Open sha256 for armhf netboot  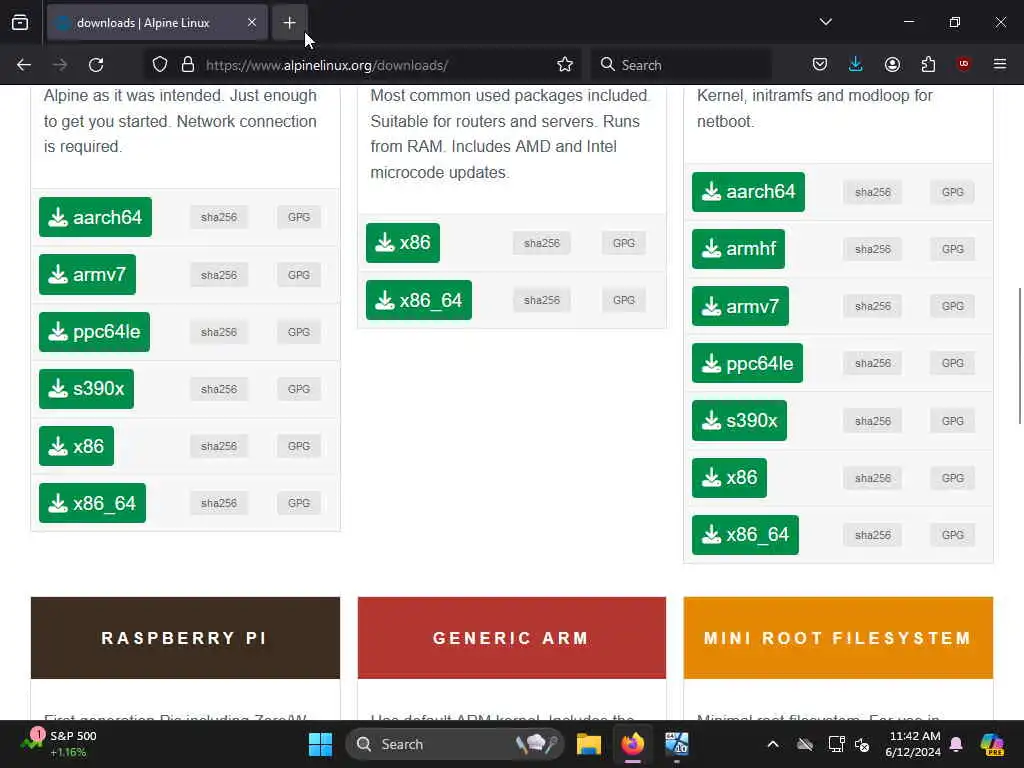872,249
